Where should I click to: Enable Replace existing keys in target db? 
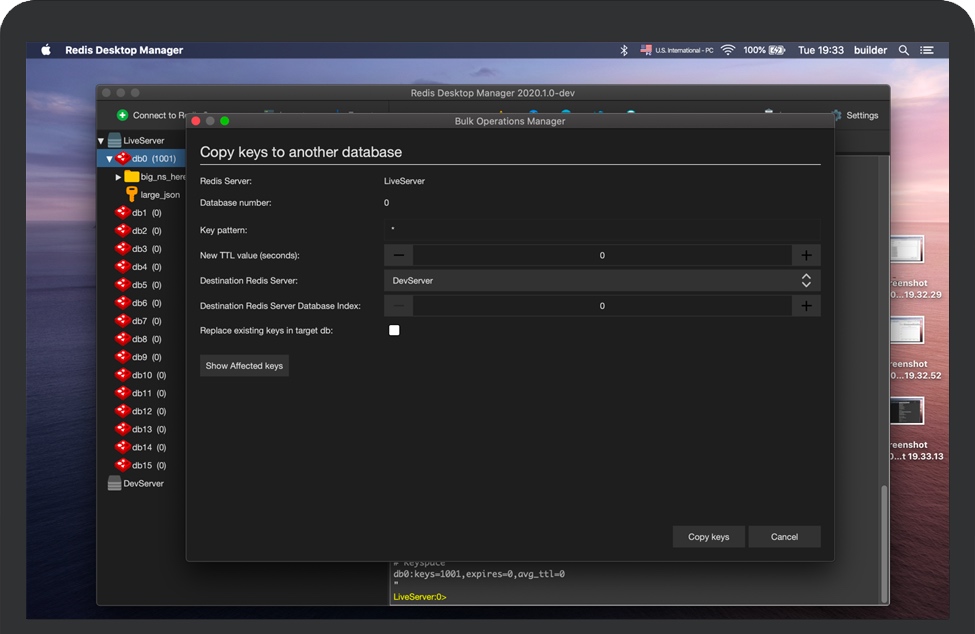[x=394, y=330]
